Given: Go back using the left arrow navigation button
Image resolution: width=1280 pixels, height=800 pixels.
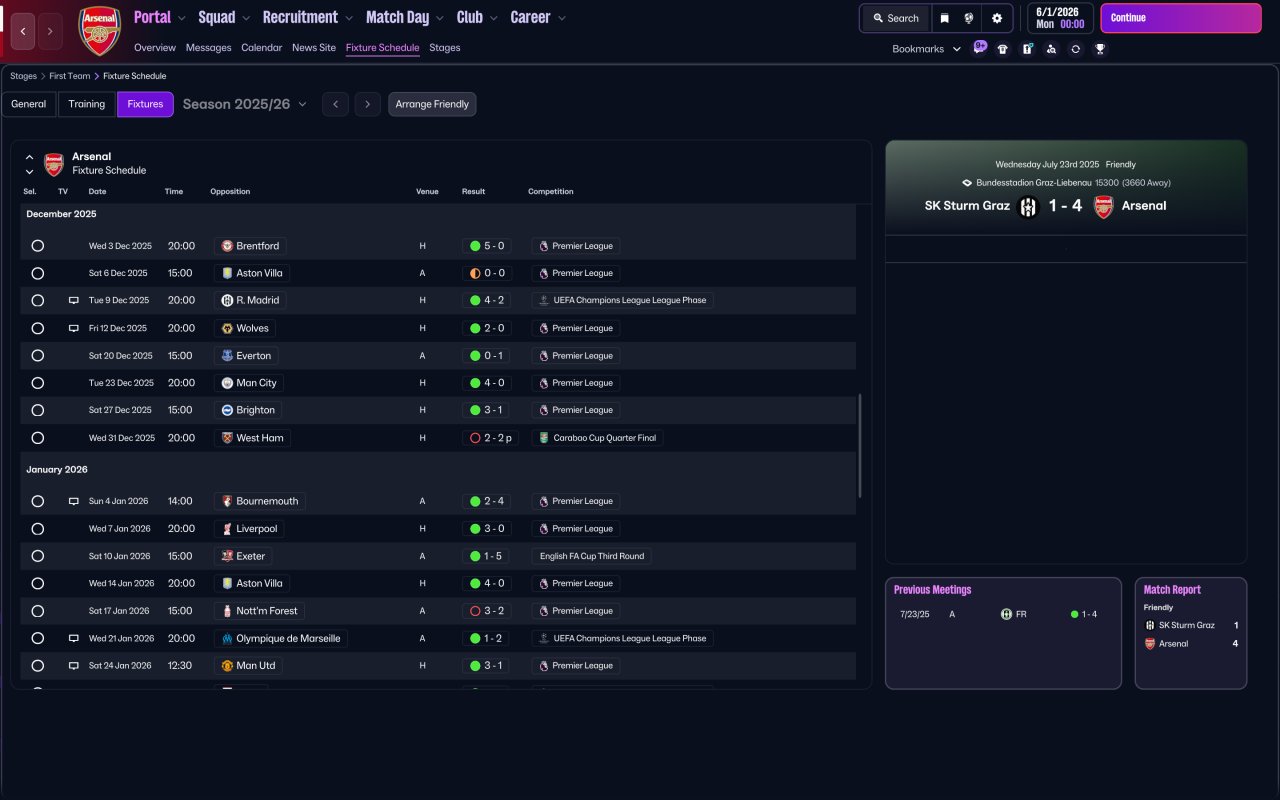Looking at the screenshot, I should pyautogui.click(x=24, y=31).
